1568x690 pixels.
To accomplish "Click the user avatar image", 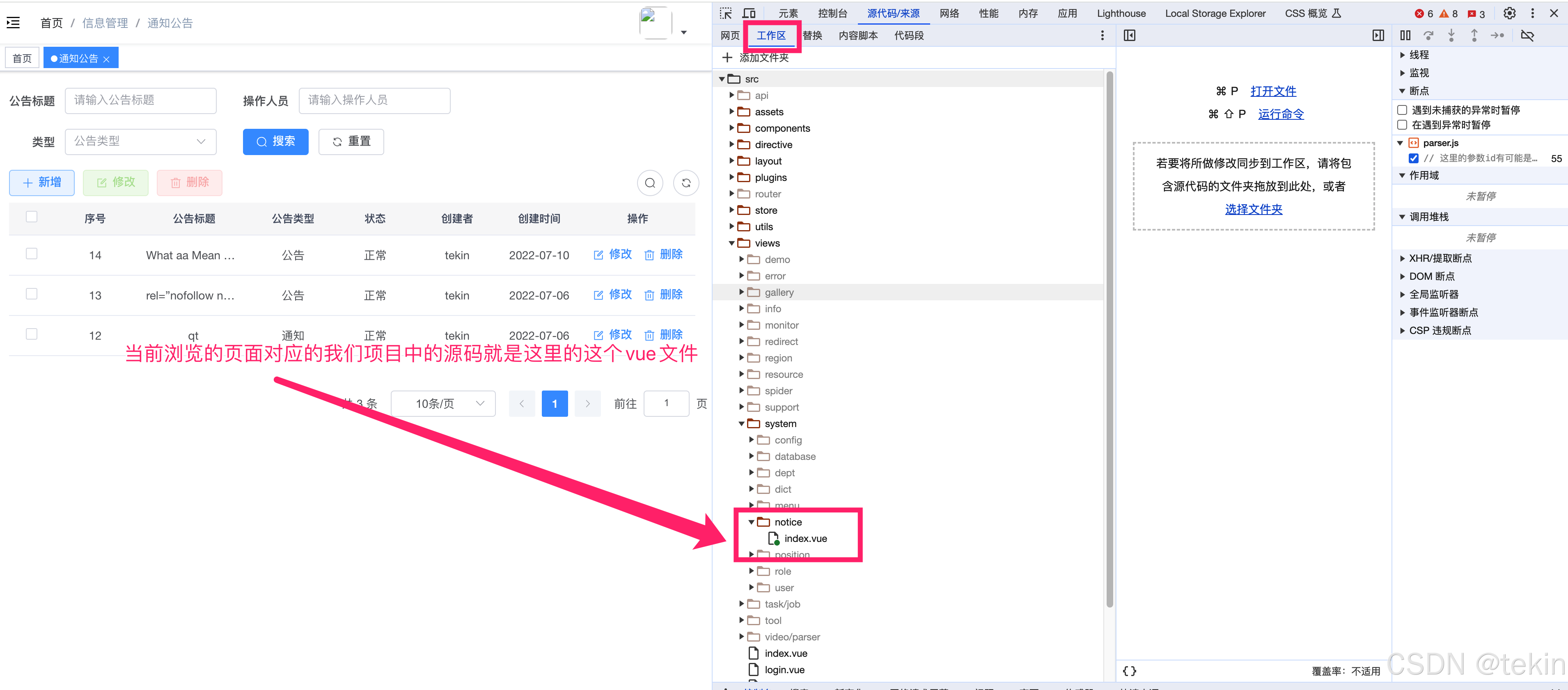I will pos(655,23).
